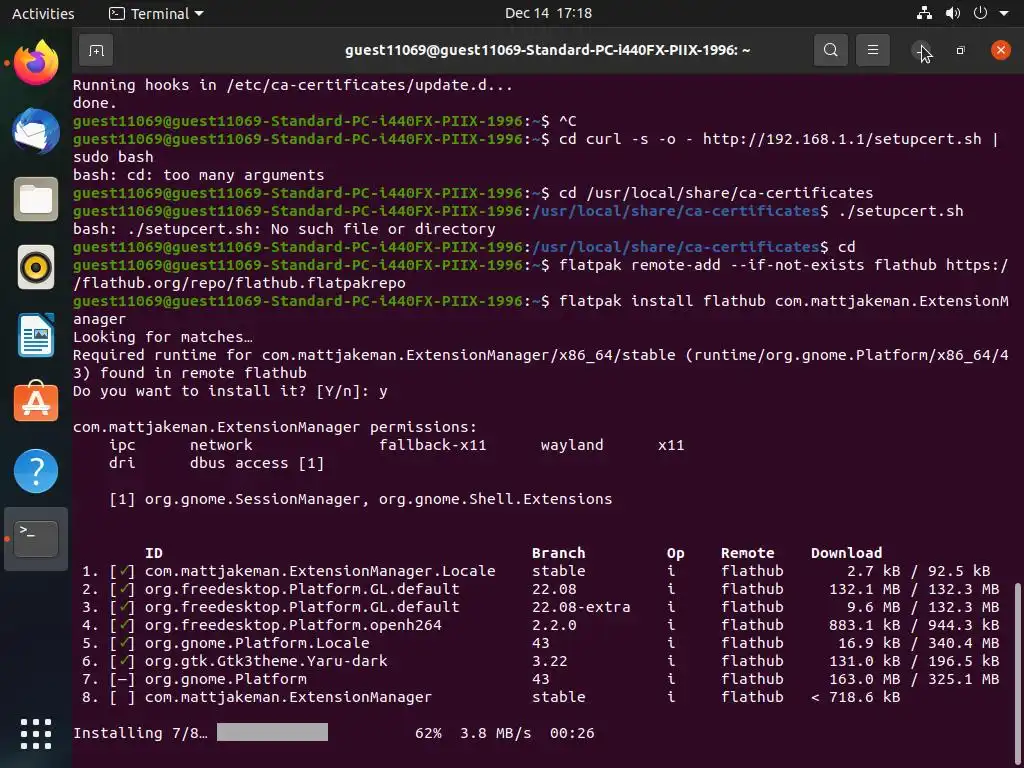Click the Op column header
Viewport: 1024px width, 768px height.
(x=675, y=553)
